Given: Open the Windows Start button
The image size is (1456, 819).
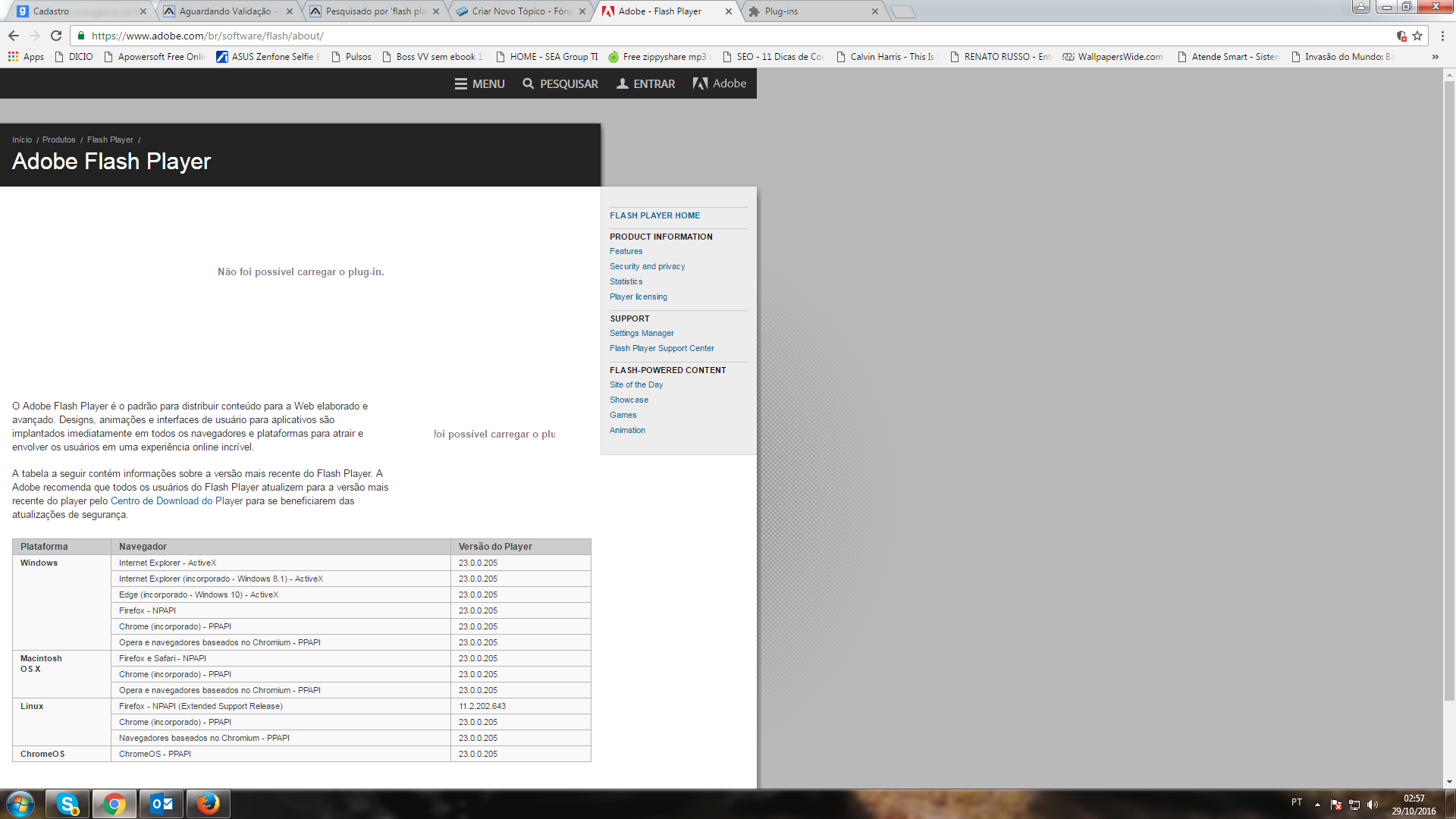Looking at the screenshot, I should (20, 804).
